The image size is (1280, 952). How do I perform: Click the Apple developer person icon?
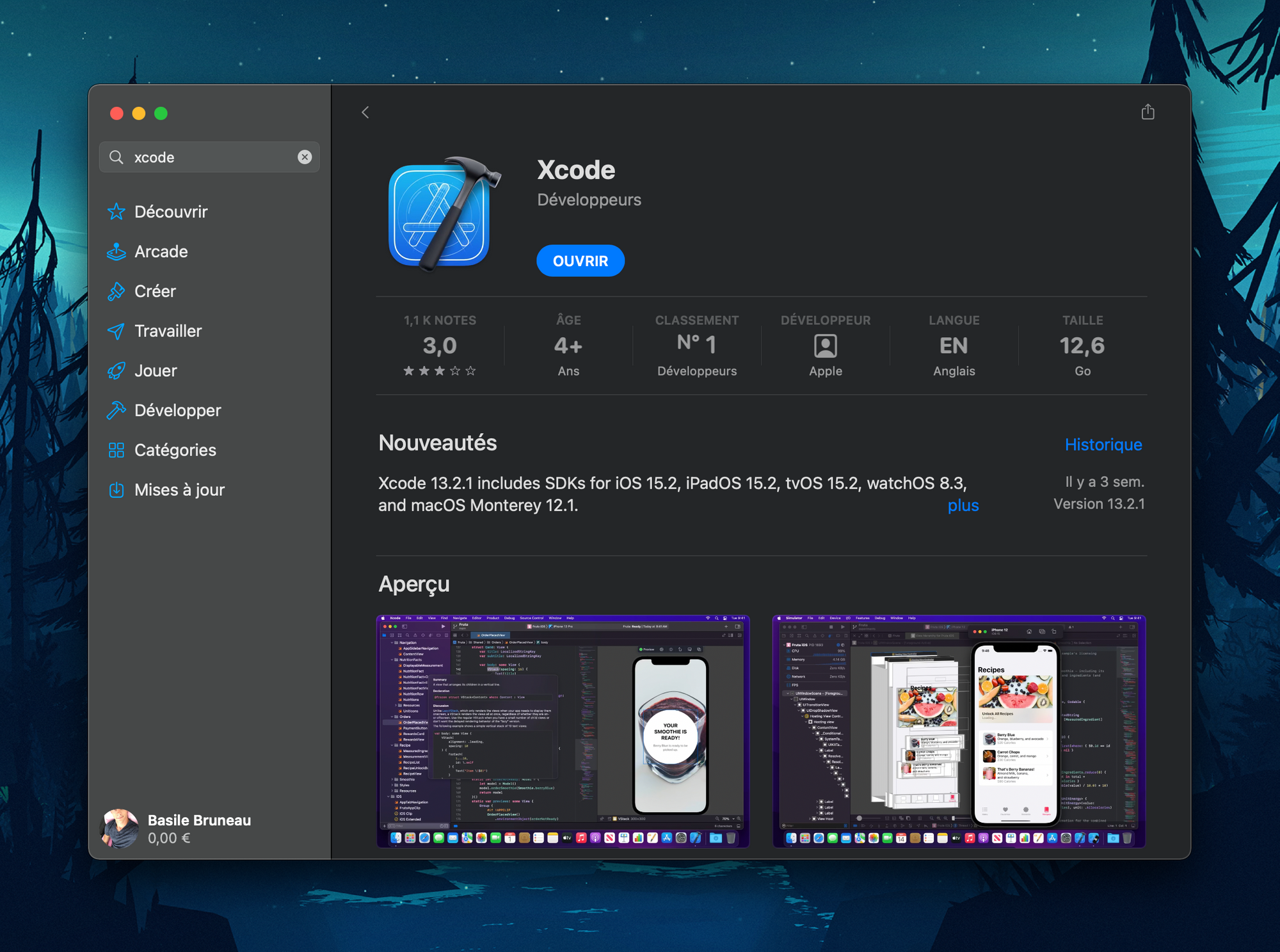point(826,346)
